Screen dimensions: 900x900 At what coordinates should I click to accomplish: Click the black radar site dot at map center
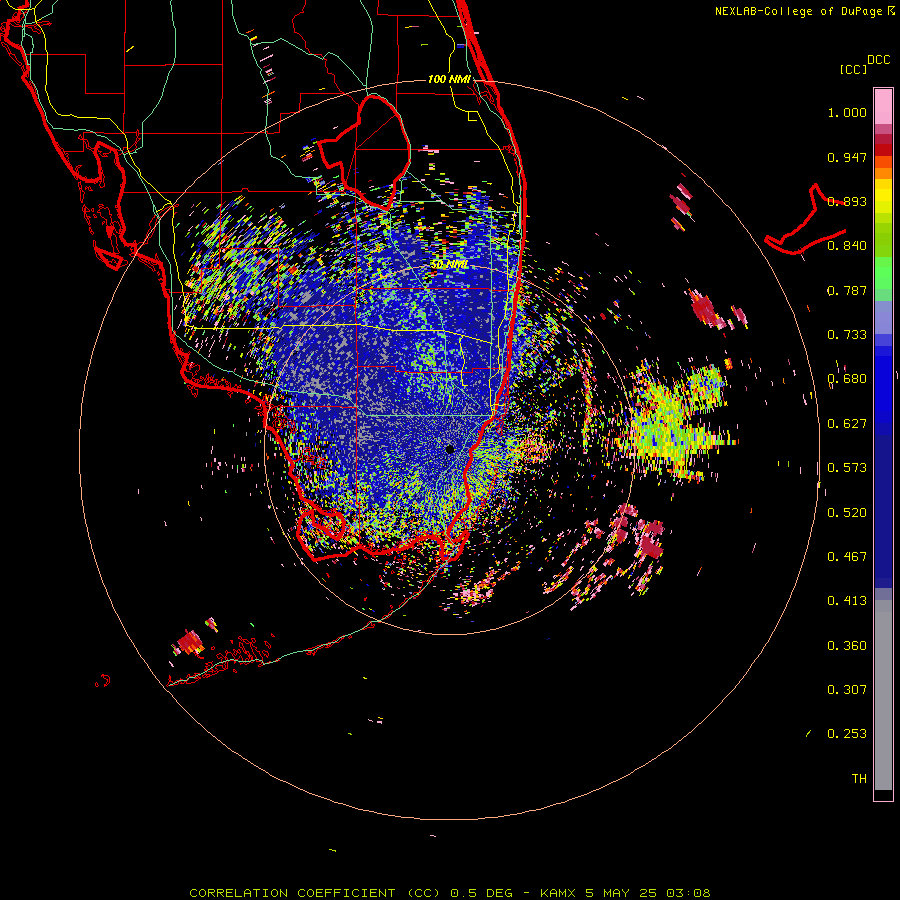click(450, 449)
